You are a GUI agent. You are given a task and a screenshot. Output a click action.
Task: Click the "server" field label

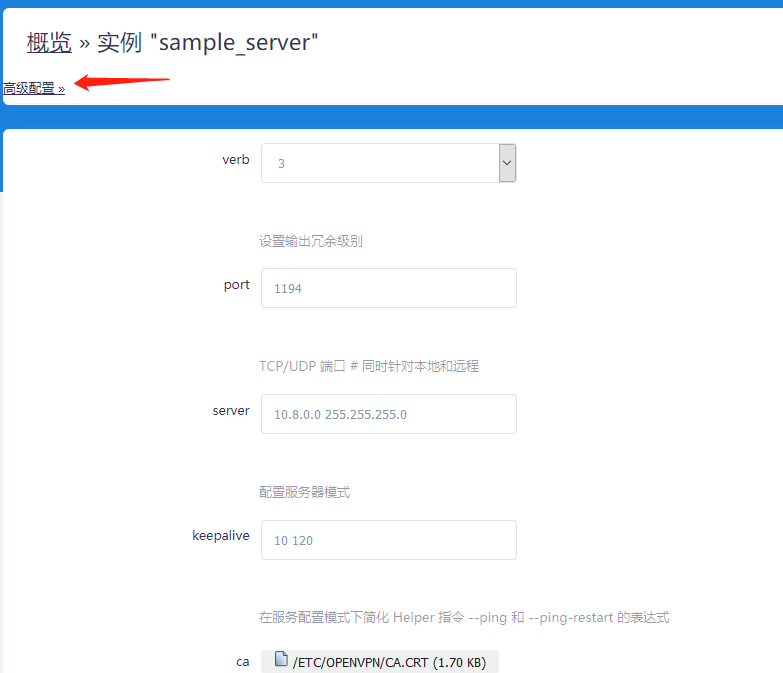[231, 410]
